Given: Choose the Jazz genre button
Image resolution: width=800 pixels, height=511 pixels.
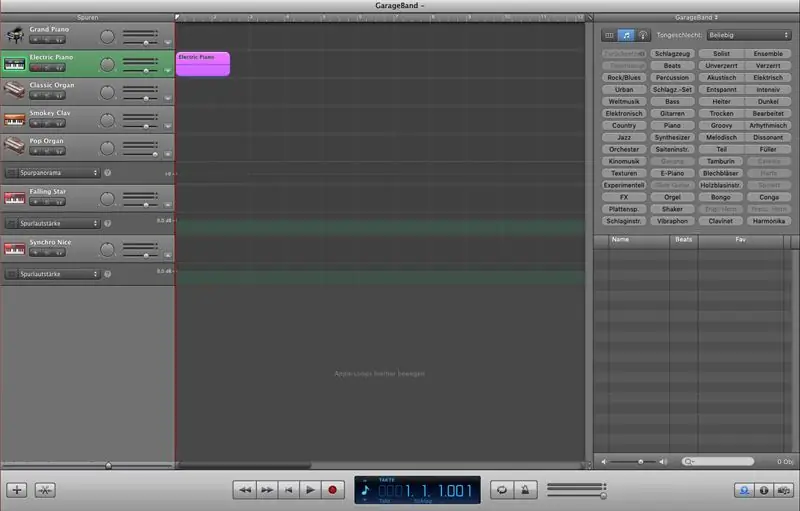Looking at the screenshot, I should (623, 137).
